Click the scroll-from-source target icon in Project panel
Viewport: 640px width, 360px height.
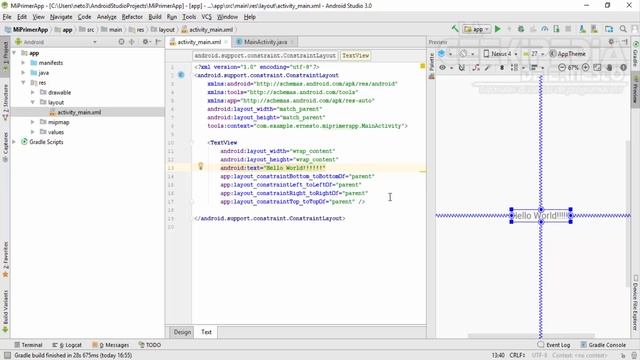click(121, 42)
